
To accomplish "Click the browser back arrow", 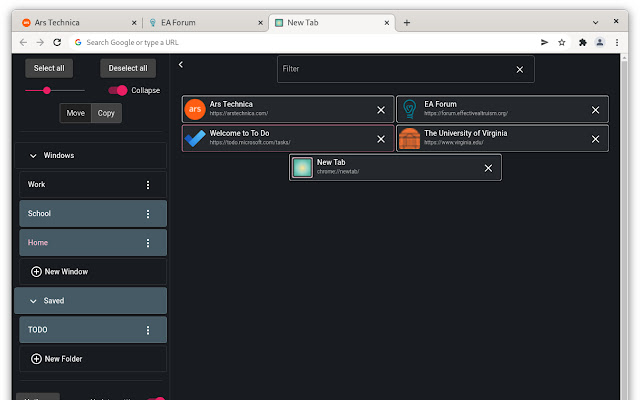I will (x=23, y=42).
